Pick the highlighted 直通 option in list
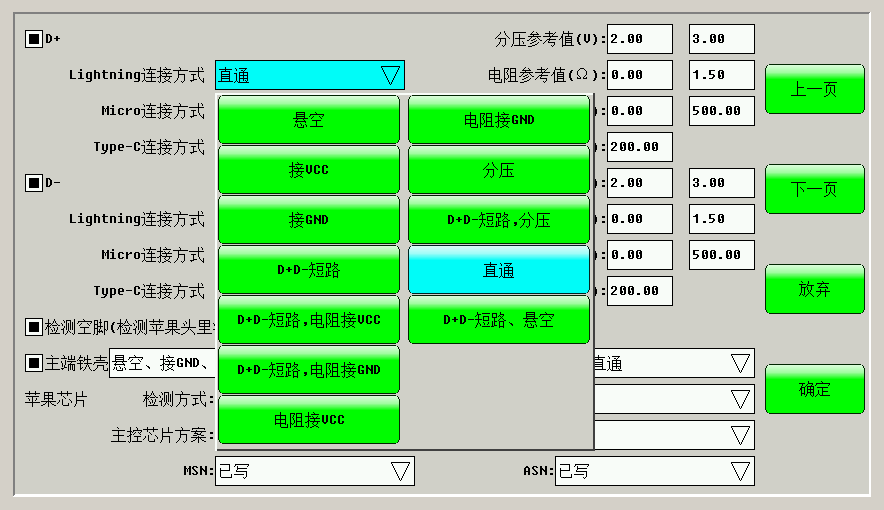 pyautogui.click(x=498, y=270)
